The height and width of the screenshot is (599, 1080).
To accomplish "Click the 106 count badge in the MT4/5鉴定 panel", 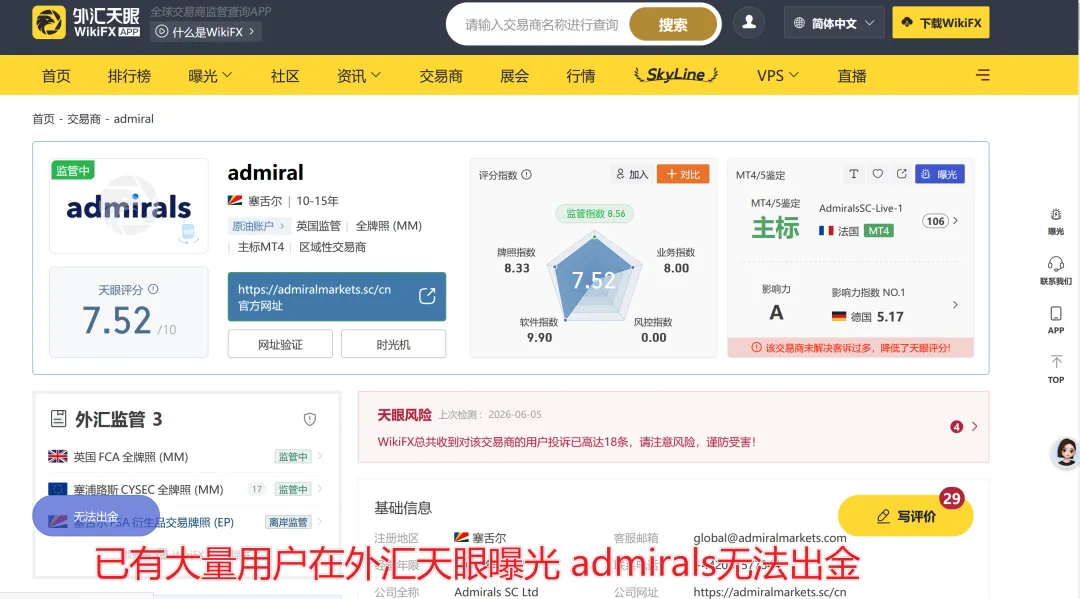I will tap(935, 221).
